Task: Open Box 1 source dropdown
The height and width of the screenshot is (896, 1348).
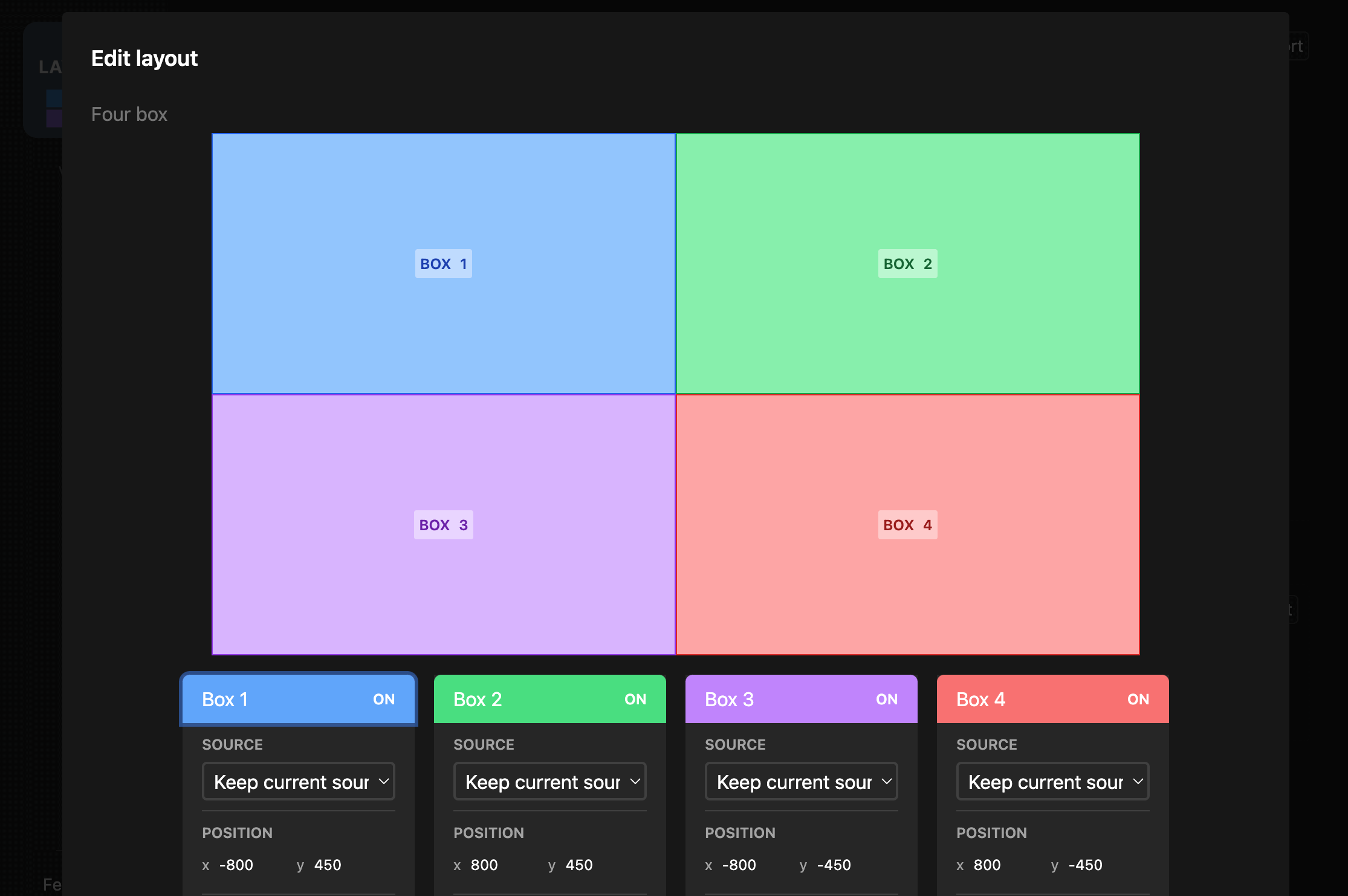Action: point(299,782)
